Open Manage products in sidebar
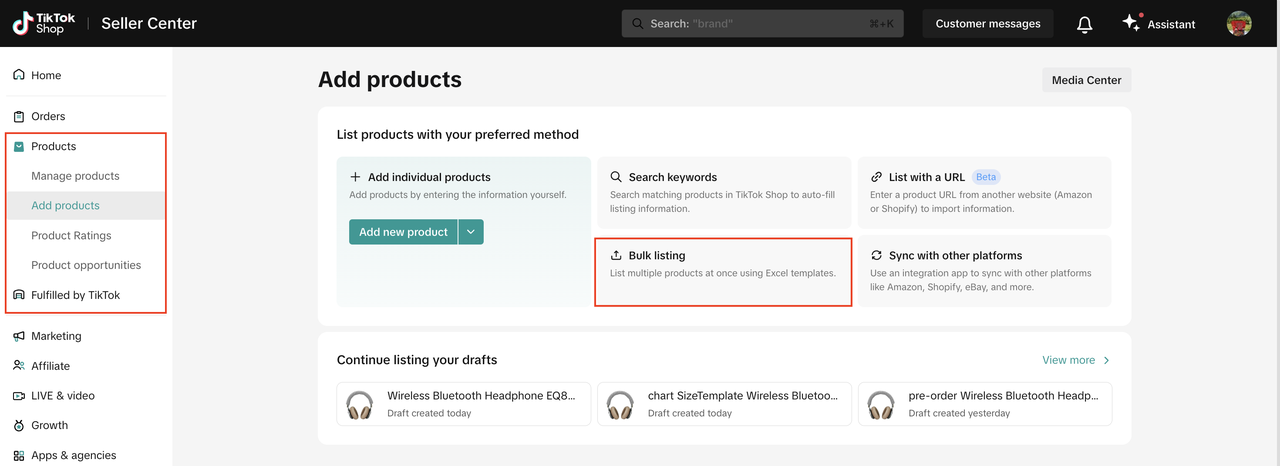1280x466 pixels. (75, 176)
